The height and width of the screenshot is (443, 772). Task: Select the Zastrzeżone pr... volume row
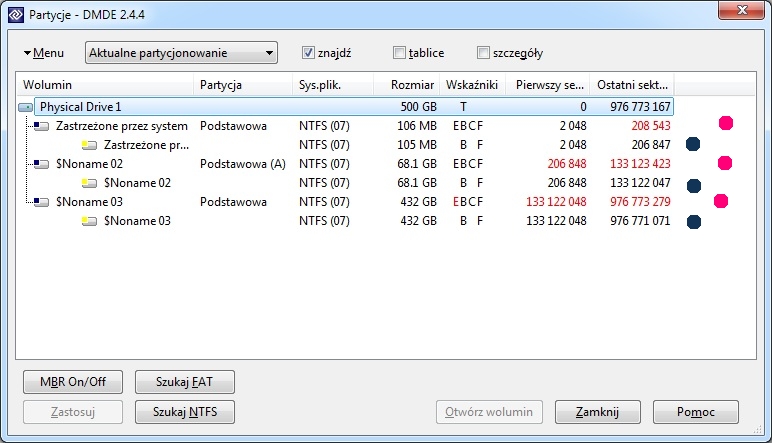point(146,145)
